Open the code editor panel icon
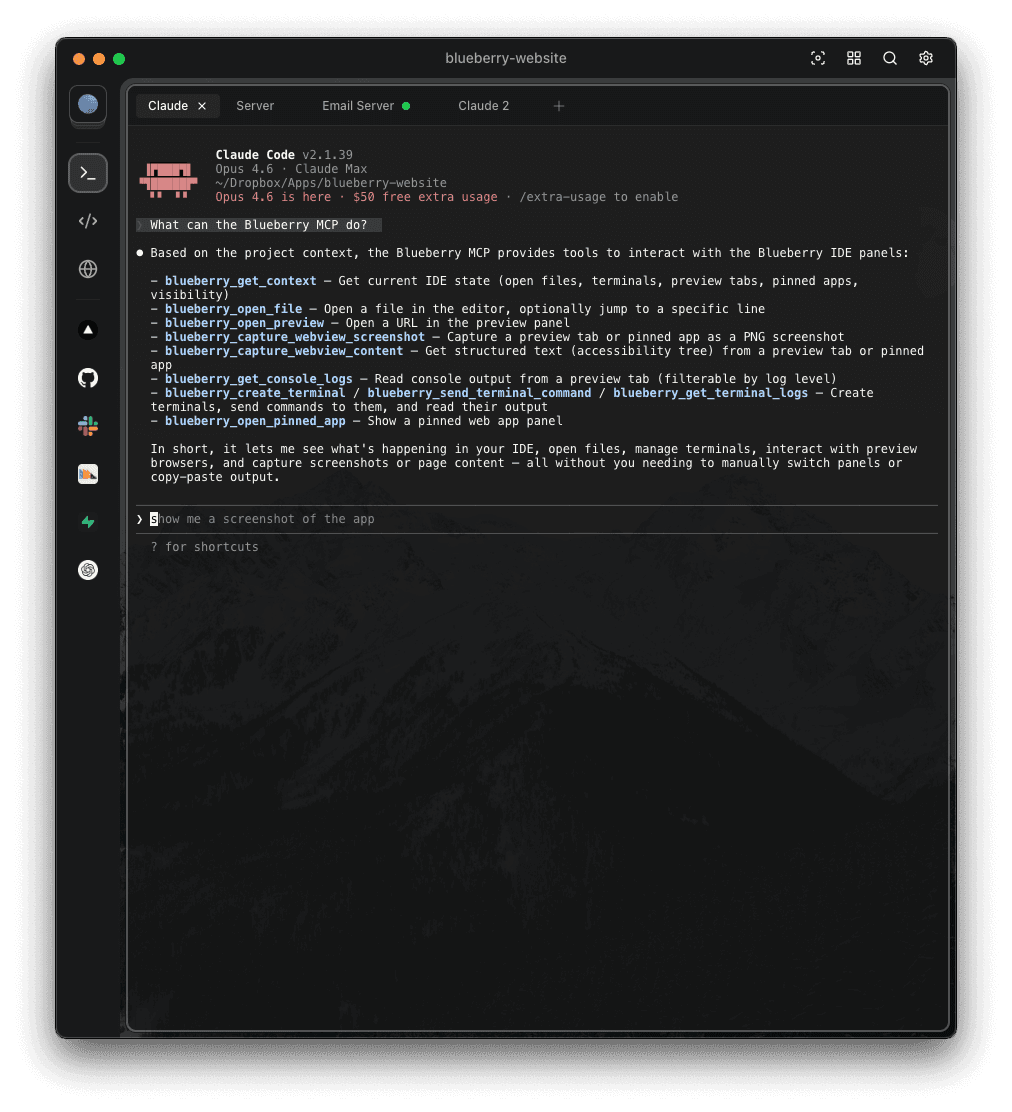1012x1112 pixels. [88, 221]
